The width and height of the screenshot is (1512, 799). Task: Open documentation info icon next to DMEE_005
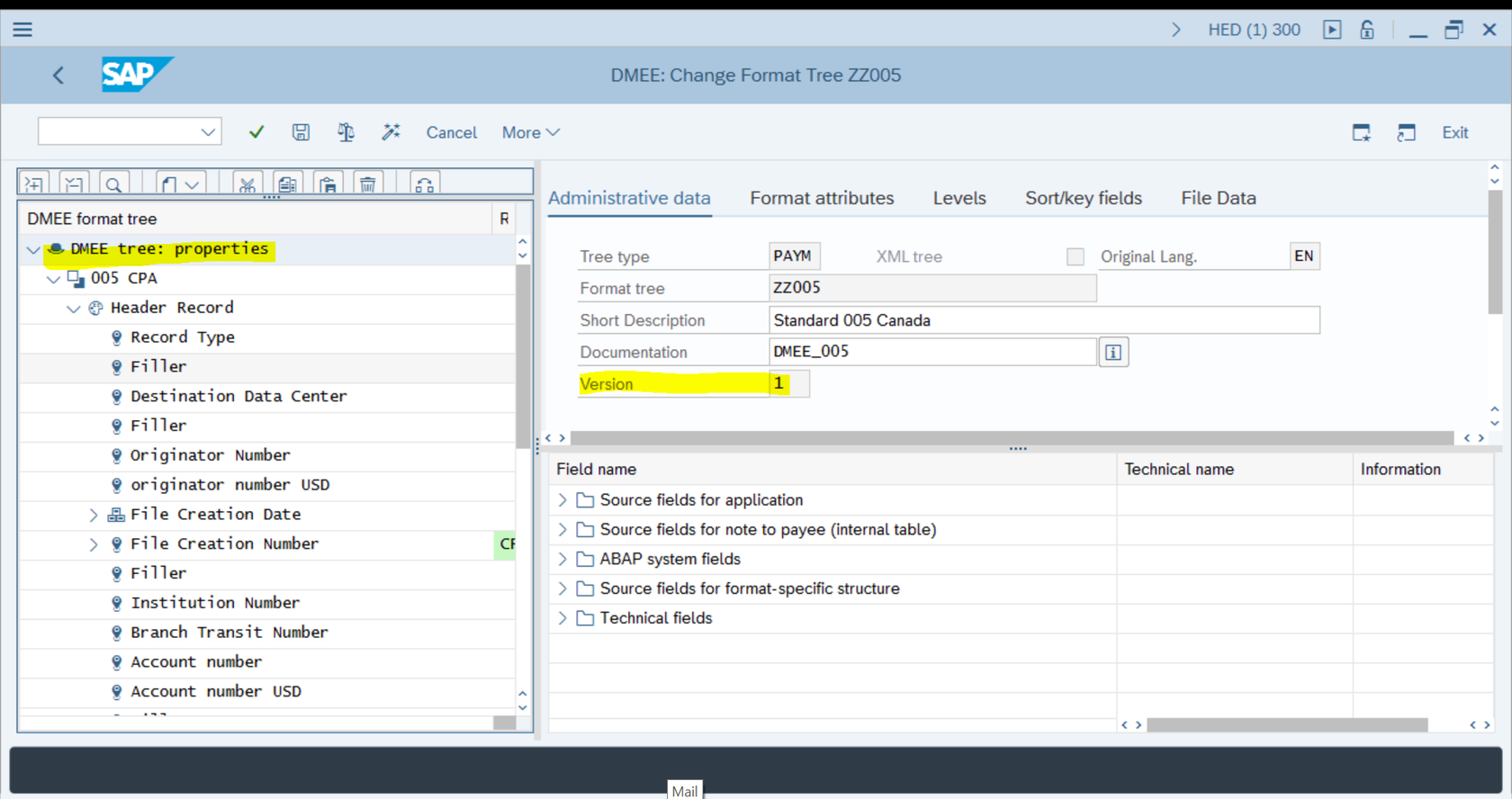pyautogui.click(x=1113, y=353)
